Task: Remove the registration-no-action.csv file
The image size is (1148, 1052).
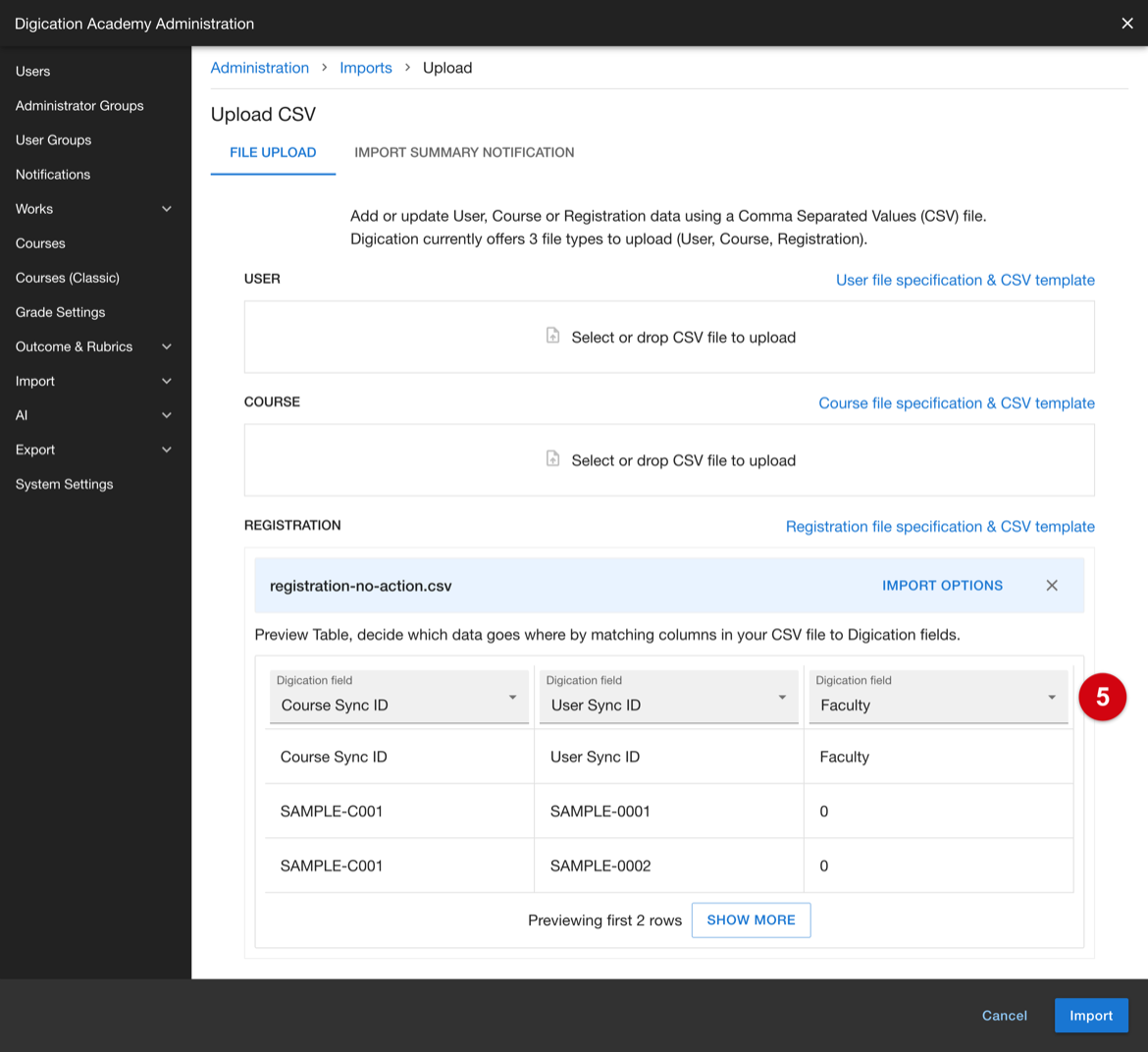Action: pos(1052,585)
